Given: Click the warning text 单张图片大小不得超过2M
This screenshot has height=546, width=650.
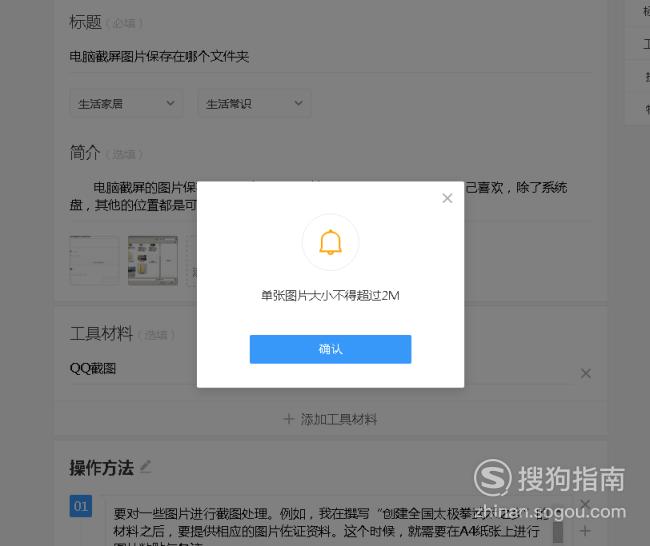Looking at the screenshot, I should coord(330,296).
